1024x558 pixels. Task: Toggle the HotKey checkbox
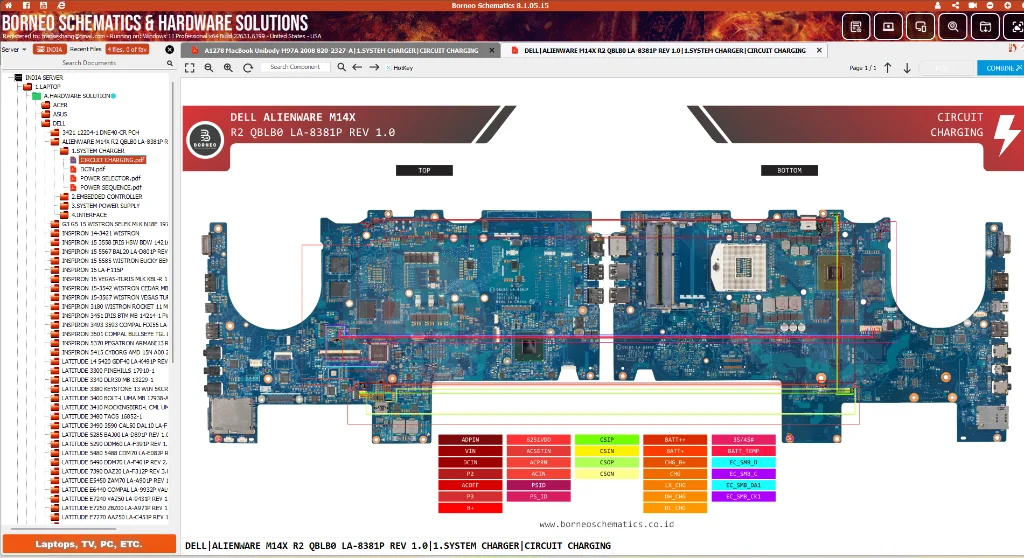coord(389,67)
